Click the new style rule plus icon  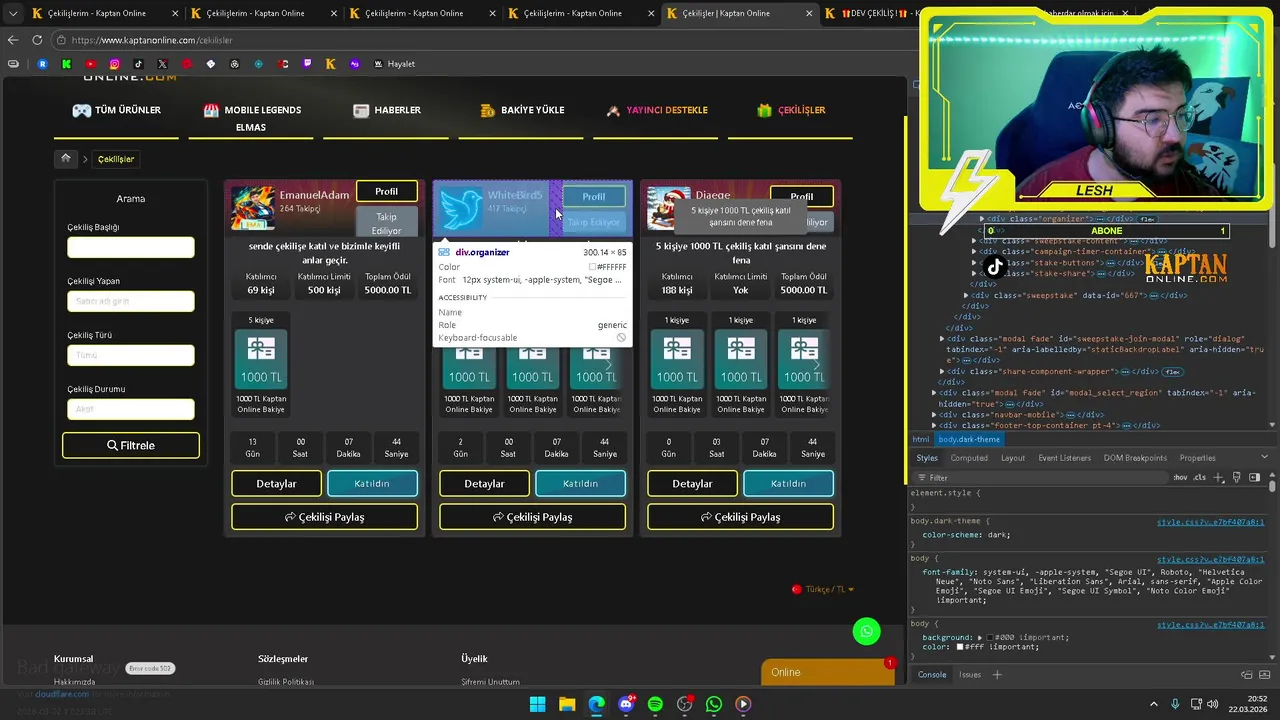[x=1219, y=477]
